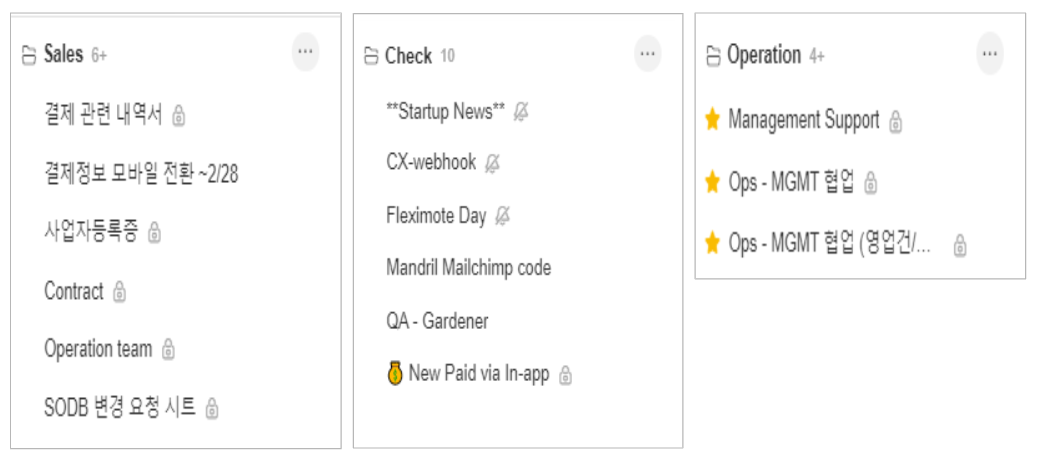Open the SODB 변경 요청 시트 channel
The height and width of the screenshot is (460, 1037).
tap(120, 406)
